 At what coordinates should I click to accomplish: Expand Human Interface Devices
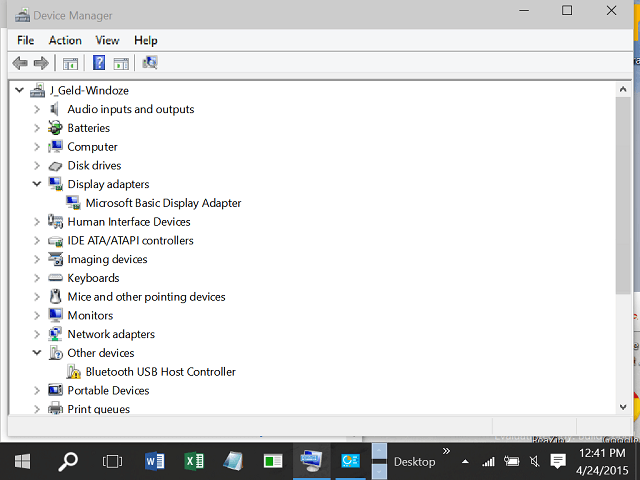click(x=37, y=222)
